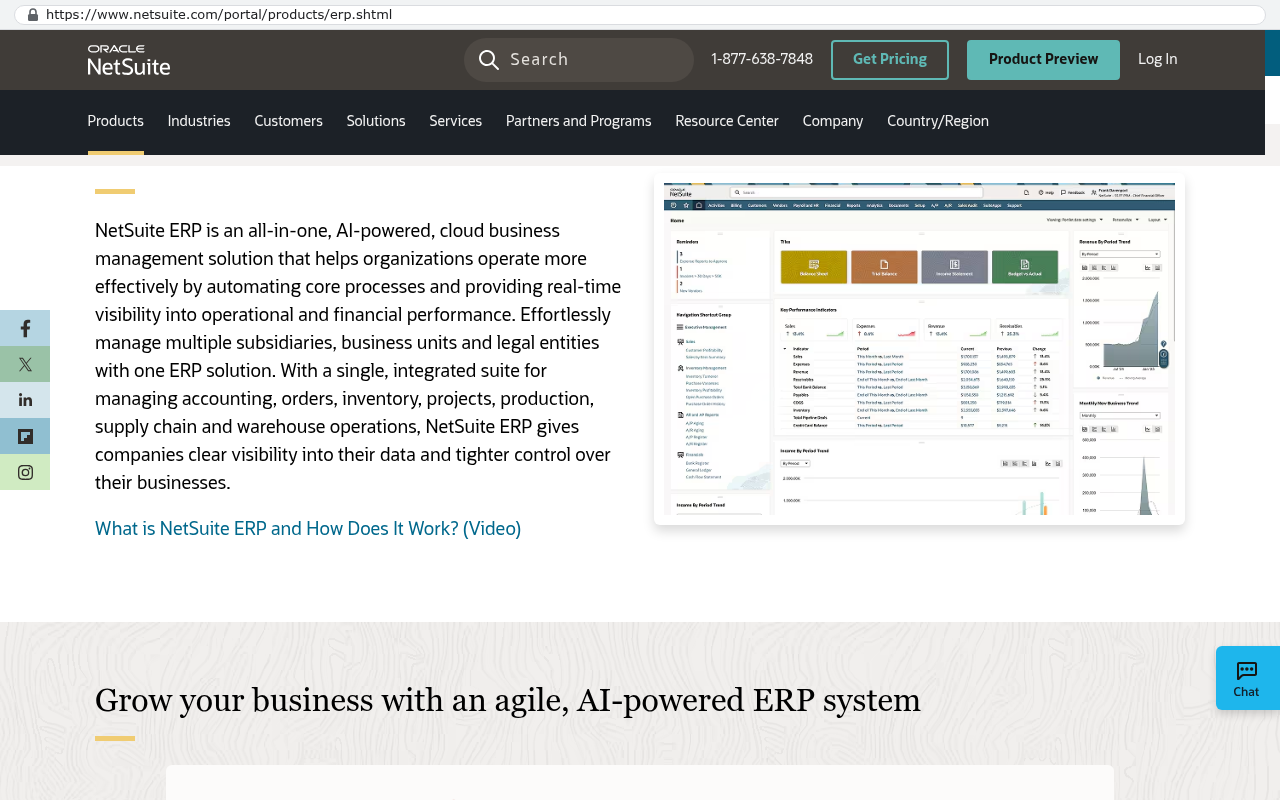The image size is (1280, 800).
Task: Click the Get Pricing button
Action: (x=890, y=60)
